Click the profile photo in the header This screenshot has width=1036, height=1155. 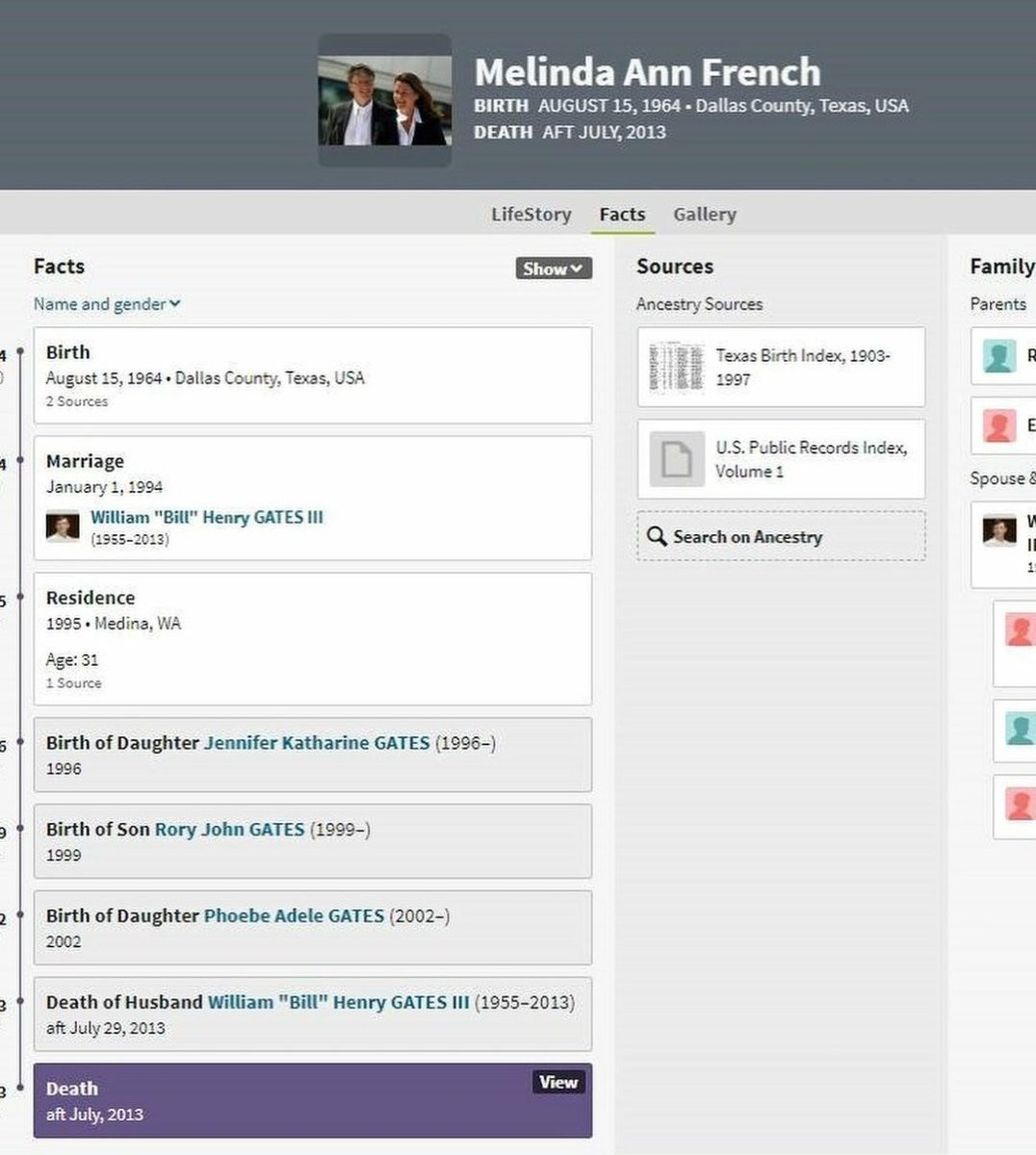(385, 101)
